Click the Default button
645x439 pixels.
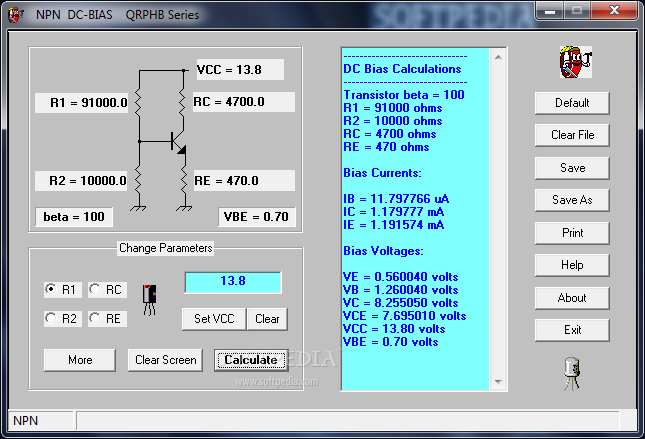(x=572, y=103)
